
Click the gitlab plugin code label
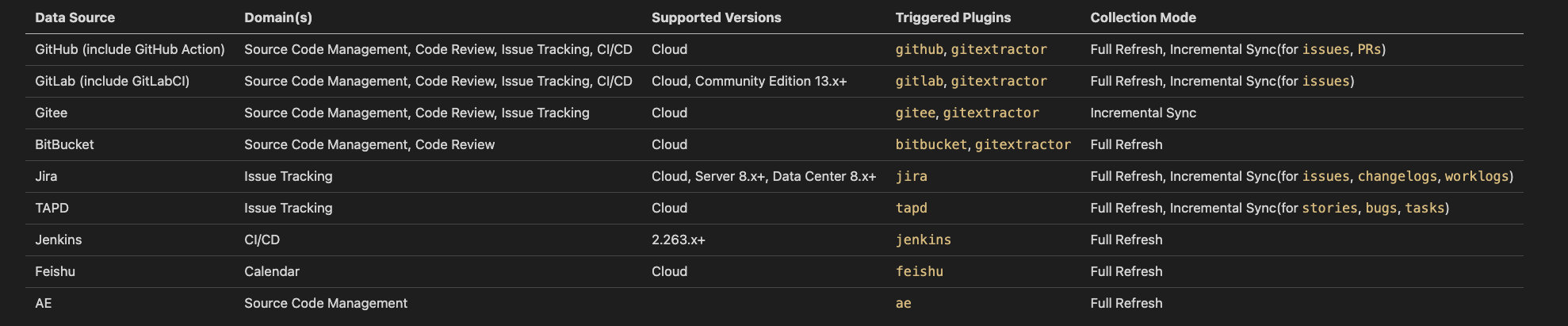[919, 81]
